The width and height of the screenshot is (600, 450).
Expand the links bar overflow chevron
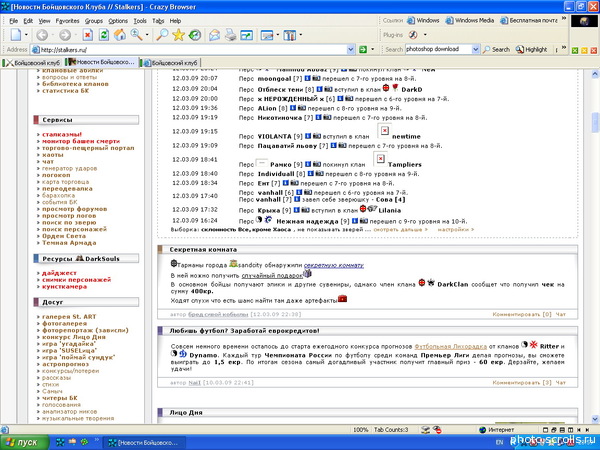pos(564,18)
